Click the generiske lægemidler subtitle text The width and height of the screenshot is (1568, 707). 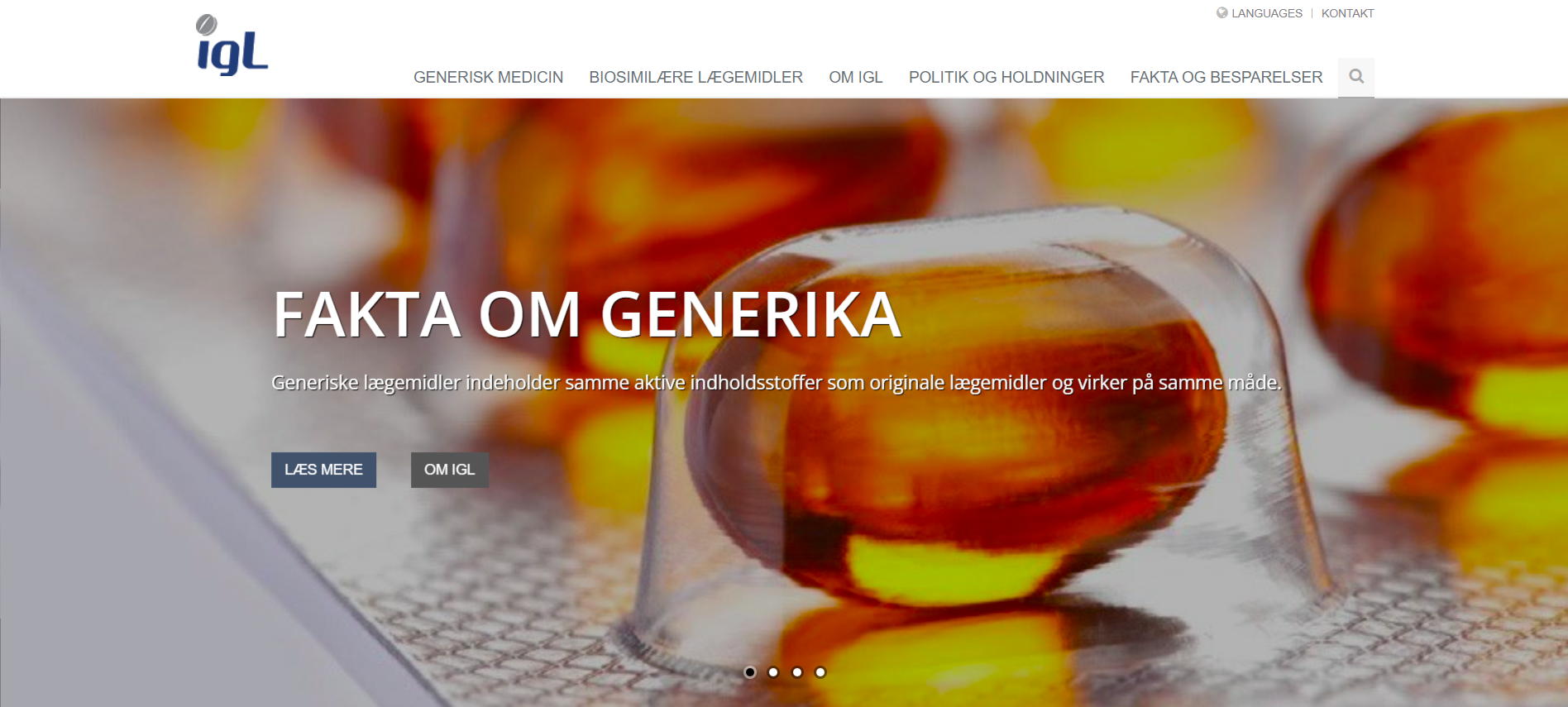777,383
